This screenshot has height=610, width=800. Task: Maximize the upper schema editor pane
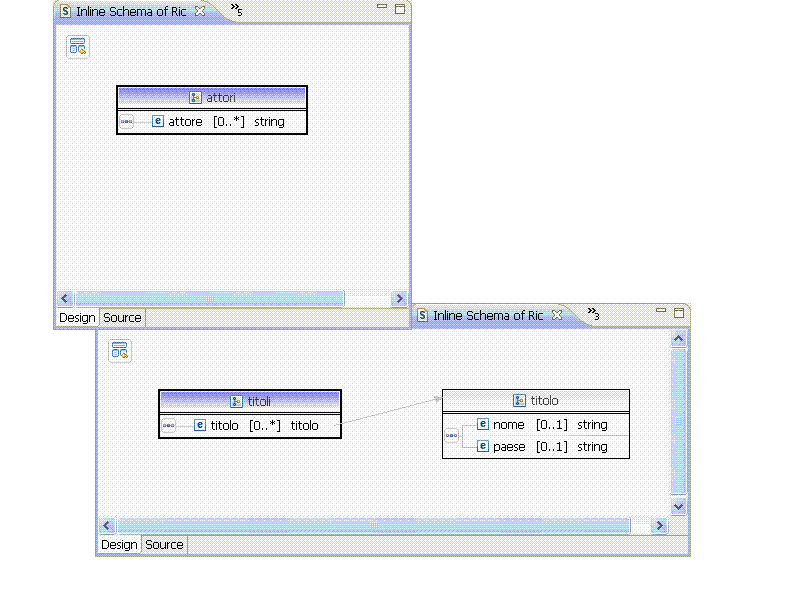[400, 9]
